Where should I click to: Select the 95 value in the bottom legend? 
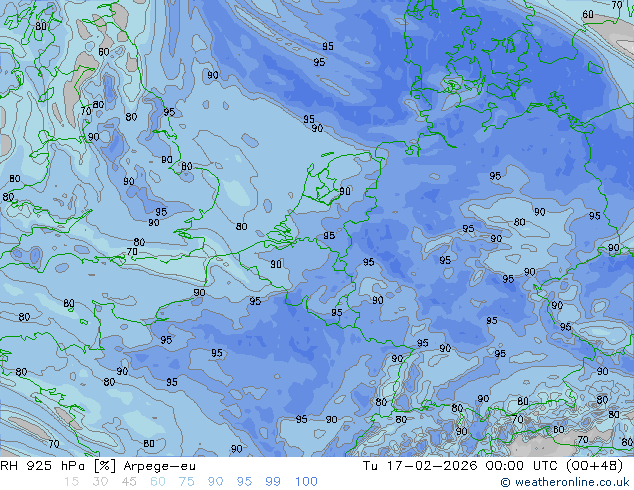(244, 482)
